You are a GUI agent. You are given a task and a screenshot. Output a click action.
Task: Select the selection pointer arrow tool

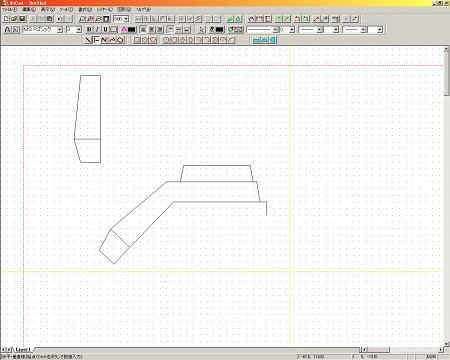pyautogui.click(x=202, y=30)
